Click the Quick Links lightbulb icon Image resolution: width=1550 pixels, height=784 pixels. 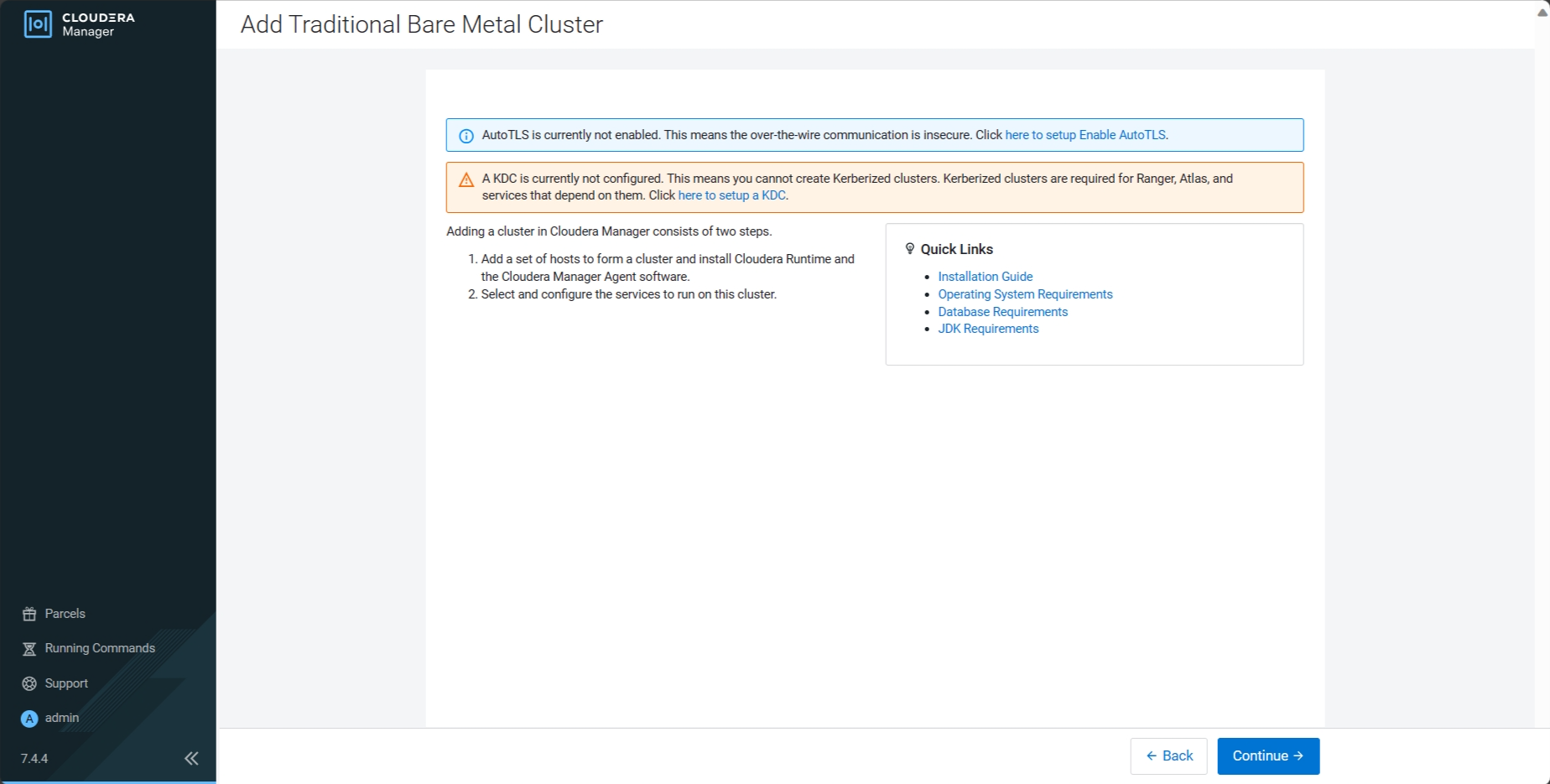coord(910,248)
